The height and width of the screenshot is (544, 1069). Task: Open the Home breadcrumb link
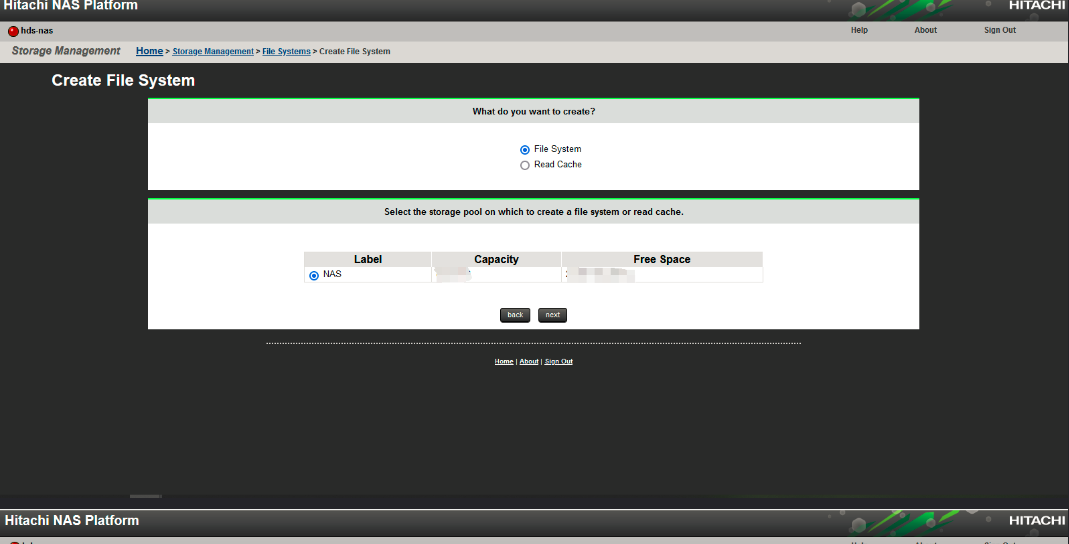[149, 51]
